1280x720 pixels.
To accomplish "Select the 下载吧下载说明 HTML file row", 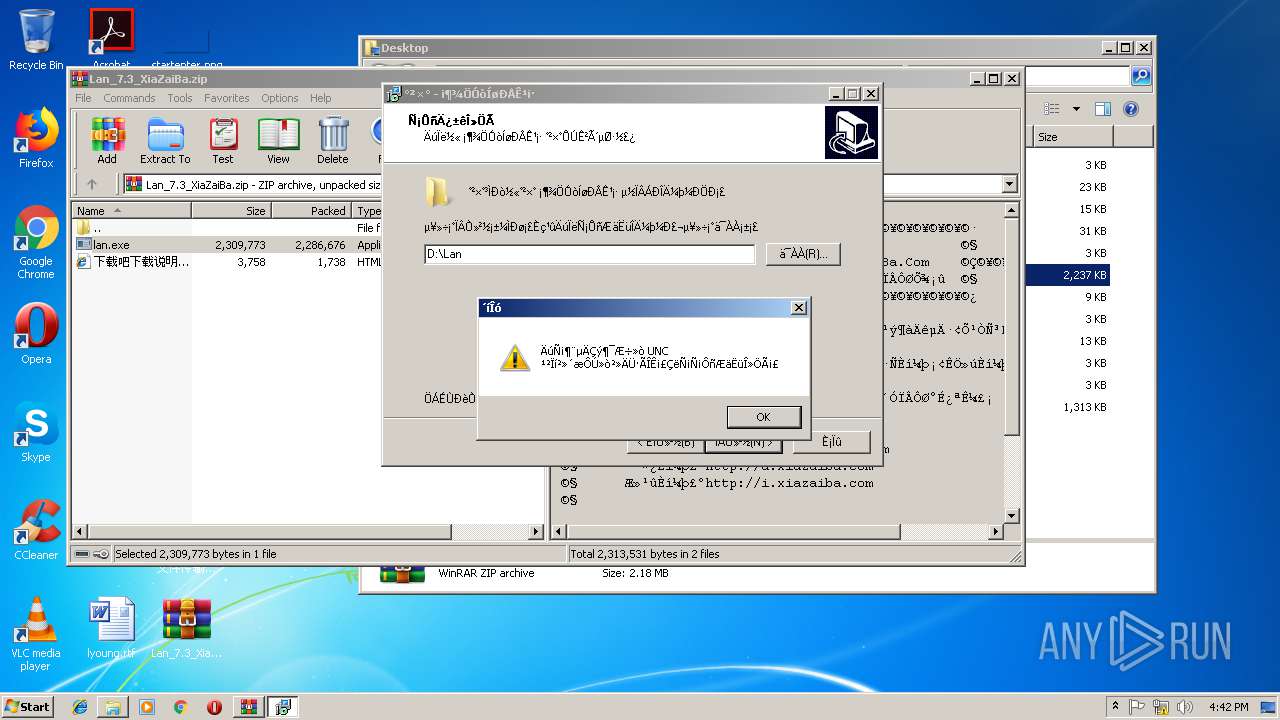I will click(227, 262).
